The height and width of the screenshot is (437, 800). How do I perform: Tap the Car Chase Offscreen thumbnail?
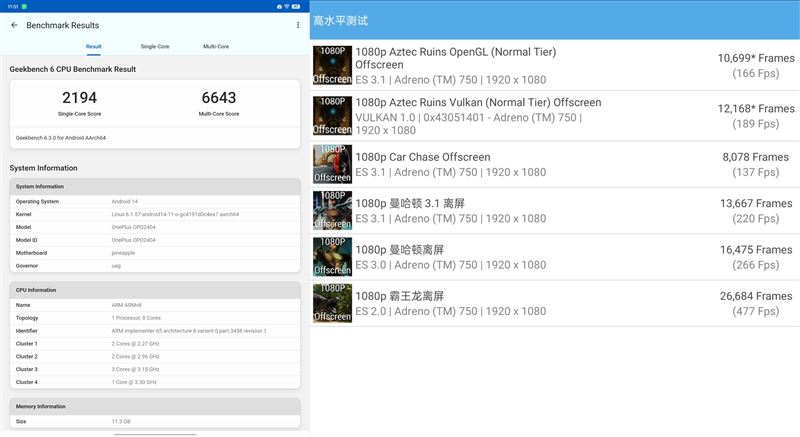click(x=332, y=164)
